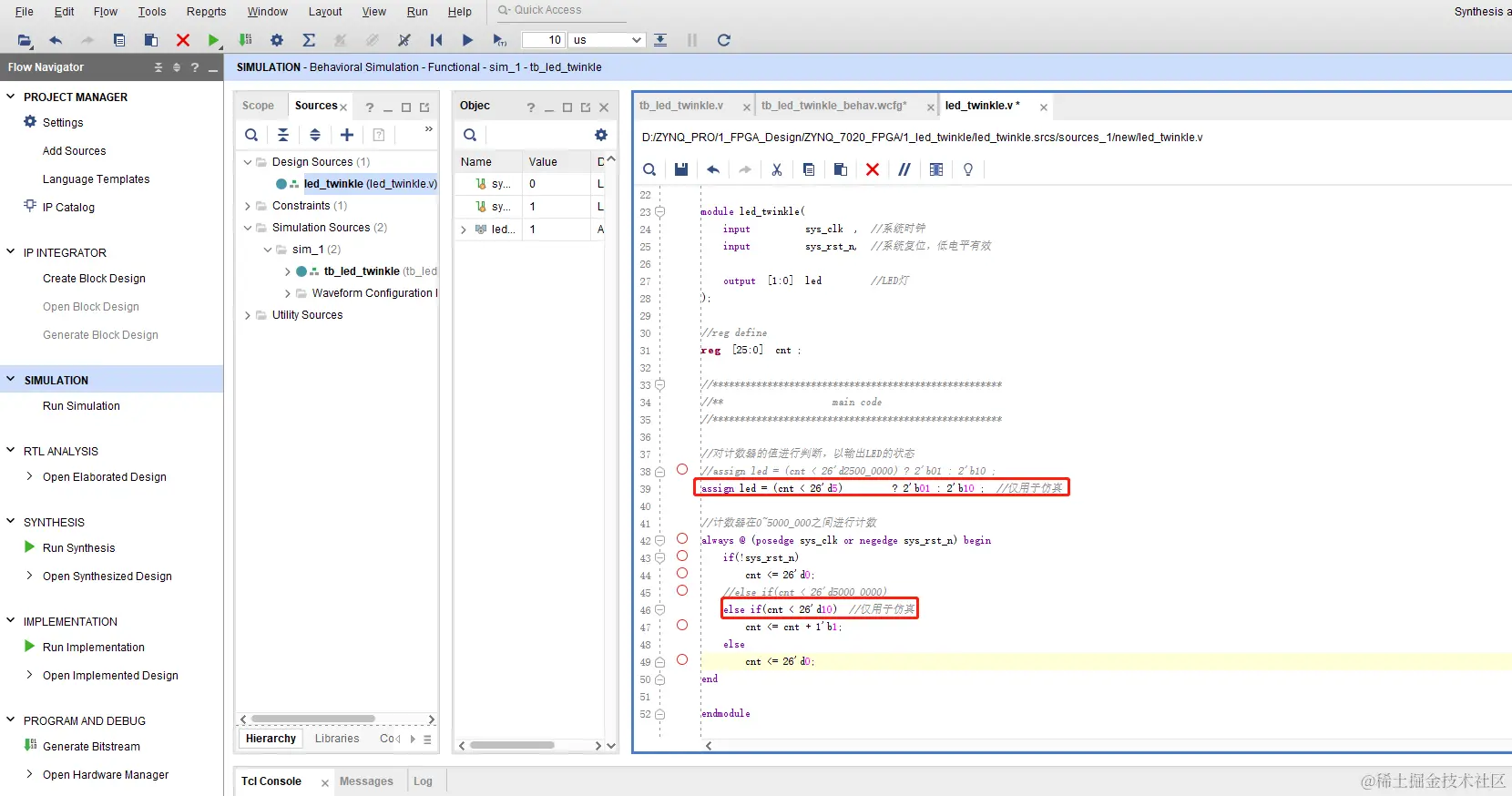Open the Flow menu
The height and width of the screenshot is (796, 1512).
[106, 12]
